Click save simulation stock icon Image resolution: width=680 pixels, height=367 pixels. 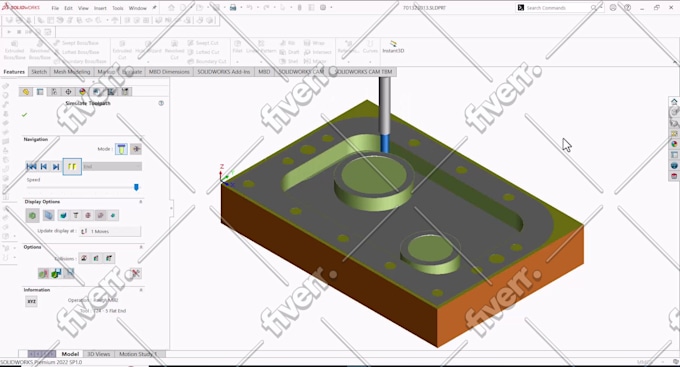pyautogui.click(x=56, y=273)
